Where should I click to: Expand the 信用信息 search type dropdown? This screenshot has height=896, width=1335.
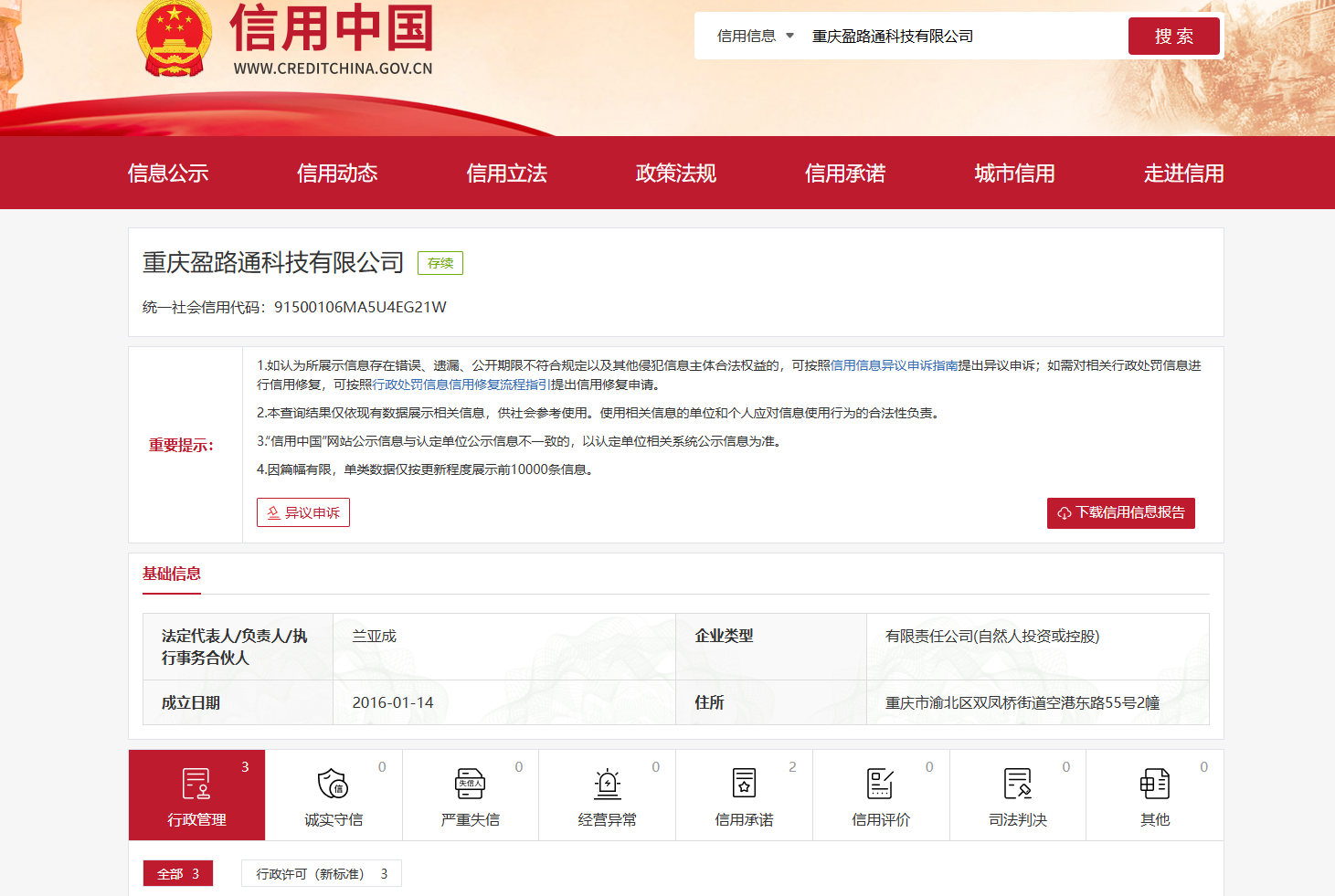755,37
